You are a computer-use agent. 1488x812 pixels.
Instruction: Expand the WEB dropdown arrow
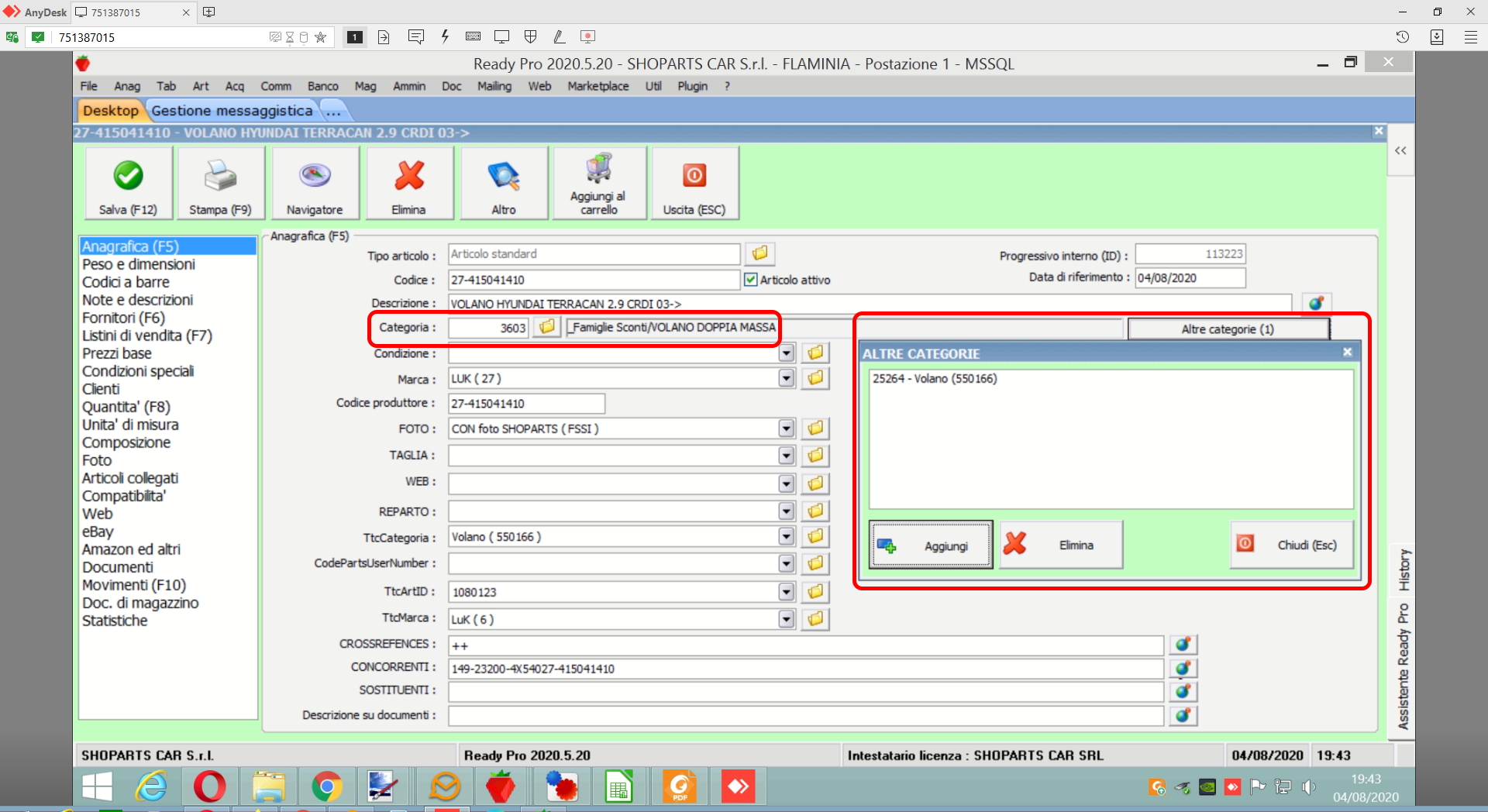tap(787, 483)
